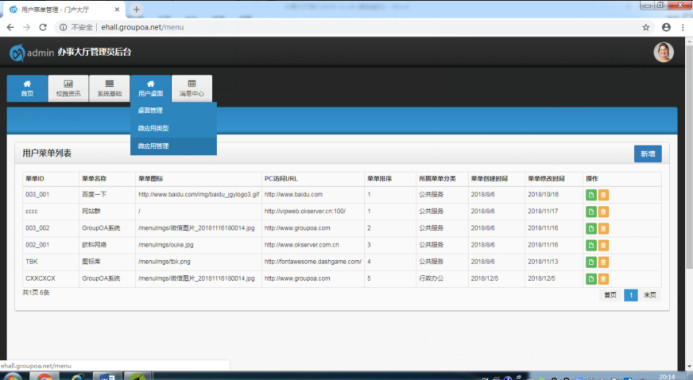Click the orange delete icon for cccc row

603,212
